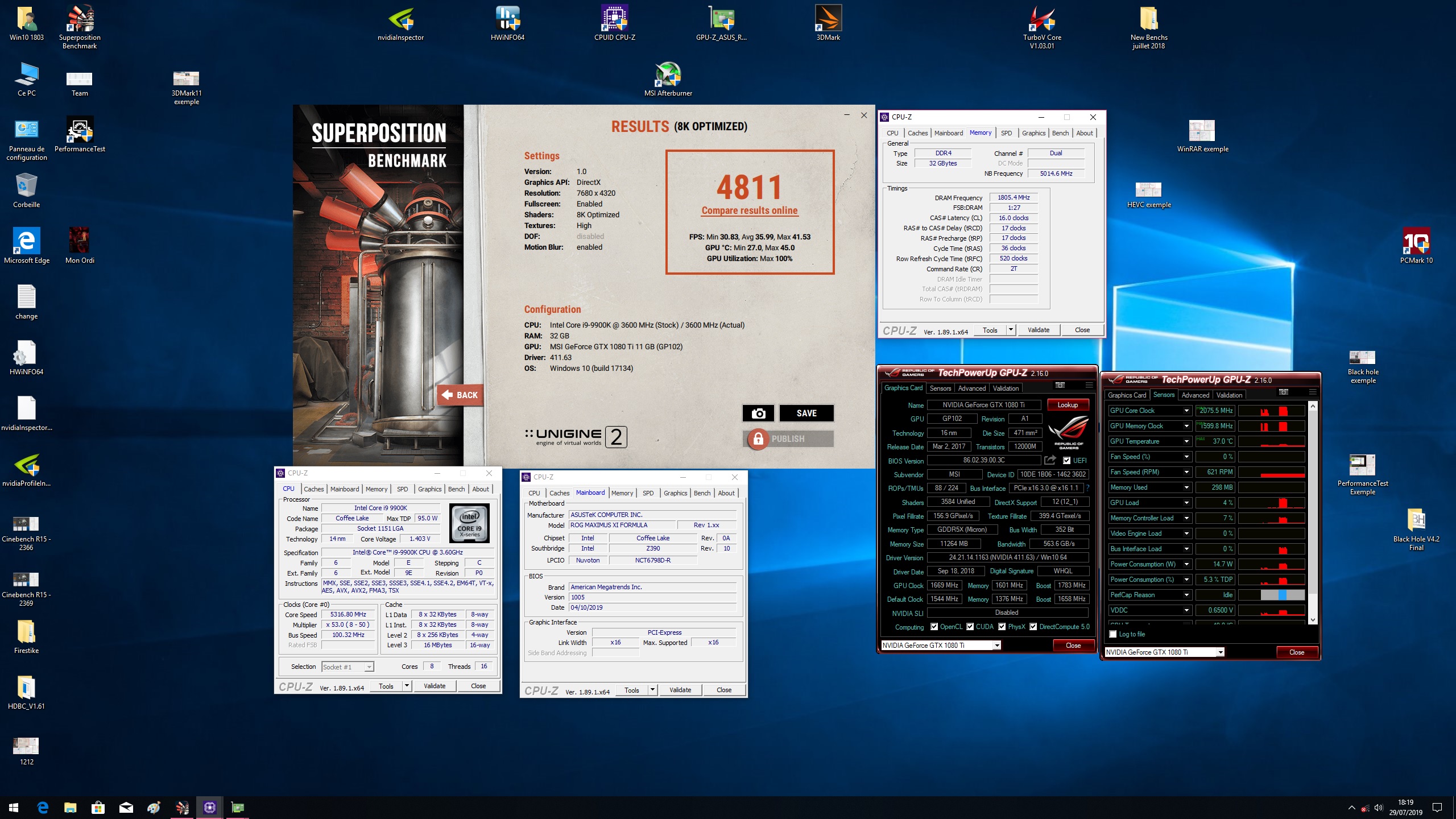Open the 3DMark desktop icon
Image resolution: width=1456 pixels, height=819 pixels.
point(828,23)
